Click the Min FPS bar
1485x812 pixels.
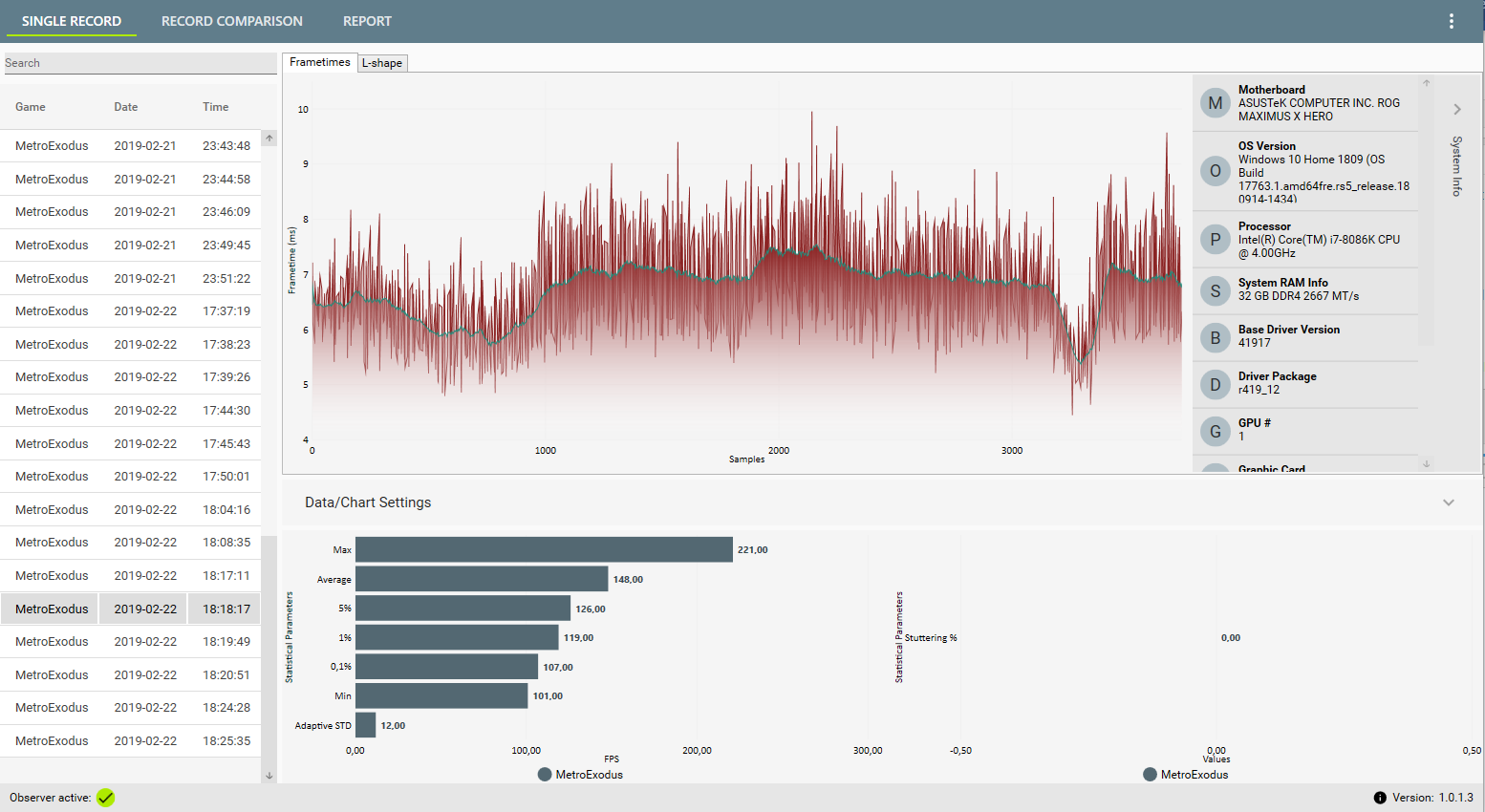[441, 695]
